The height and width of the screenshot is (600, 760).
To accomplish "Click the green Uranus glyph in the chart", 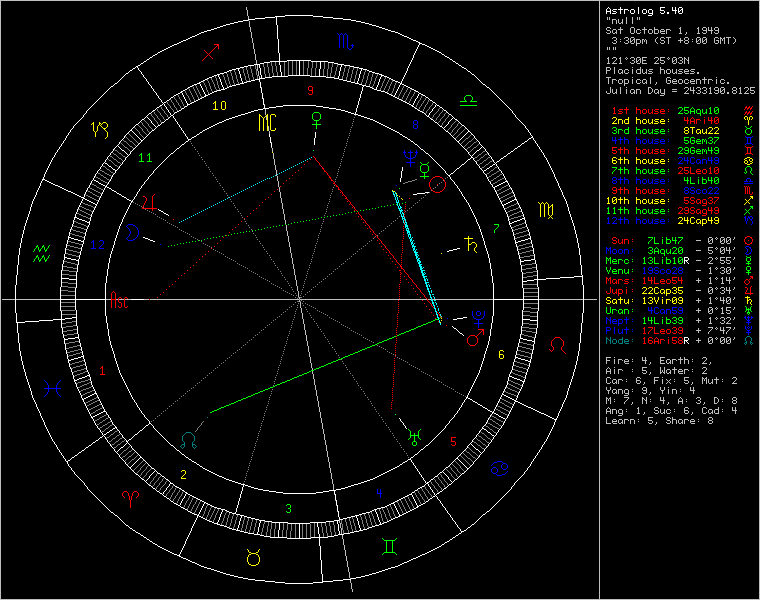I will pos(414,436).
